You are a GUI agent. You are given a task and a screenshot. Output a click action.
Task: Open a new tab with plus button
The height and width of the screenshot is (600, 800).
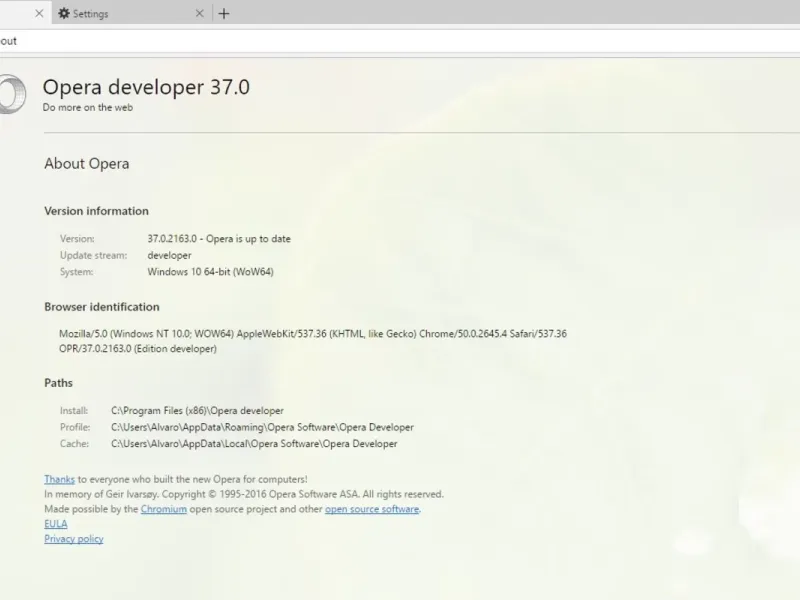pyautogui.click(x=223, y=14)
